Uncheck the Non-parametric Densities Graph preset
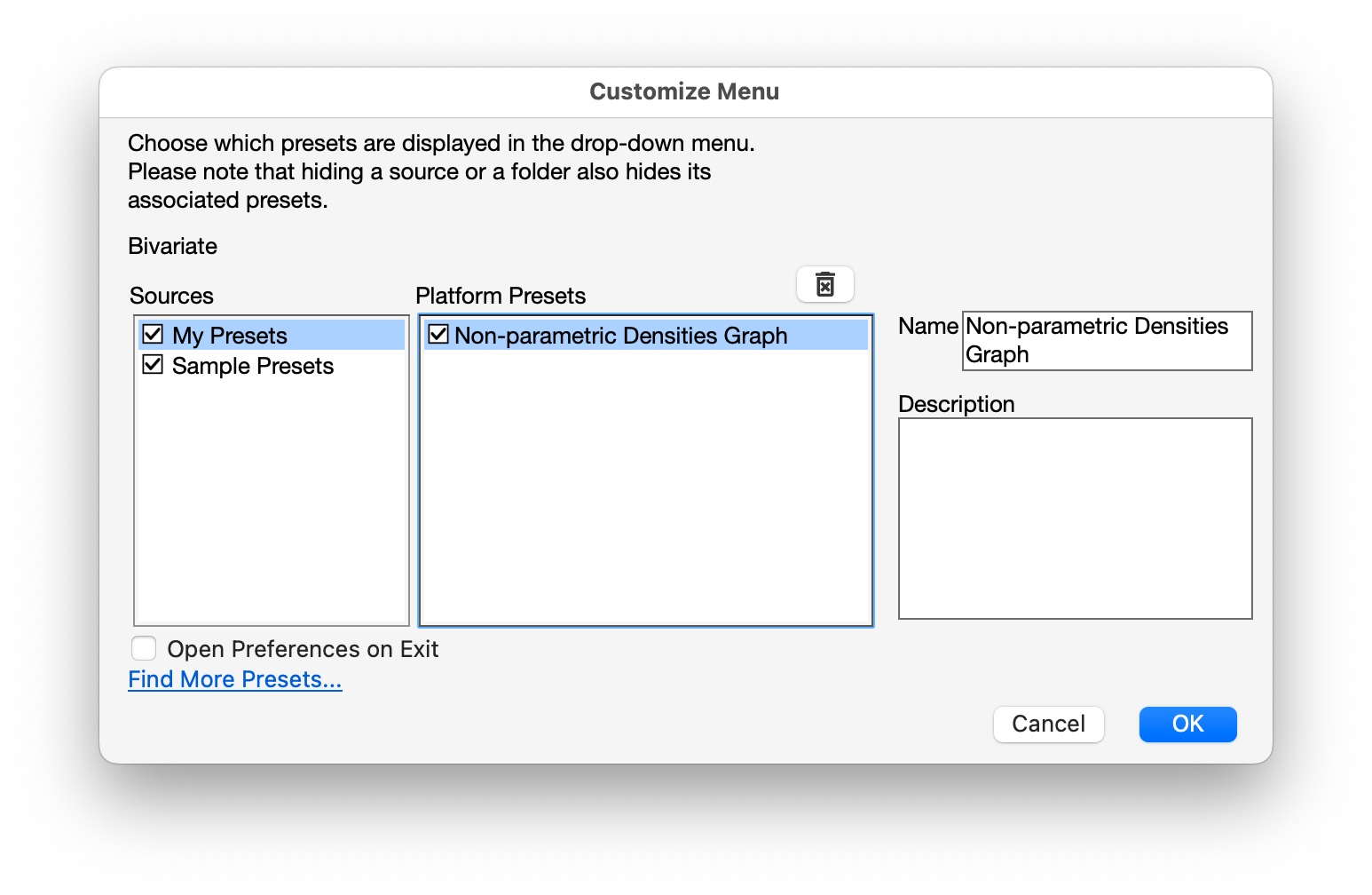Viewport: 1372px width, 895px height. coord(438,335)
